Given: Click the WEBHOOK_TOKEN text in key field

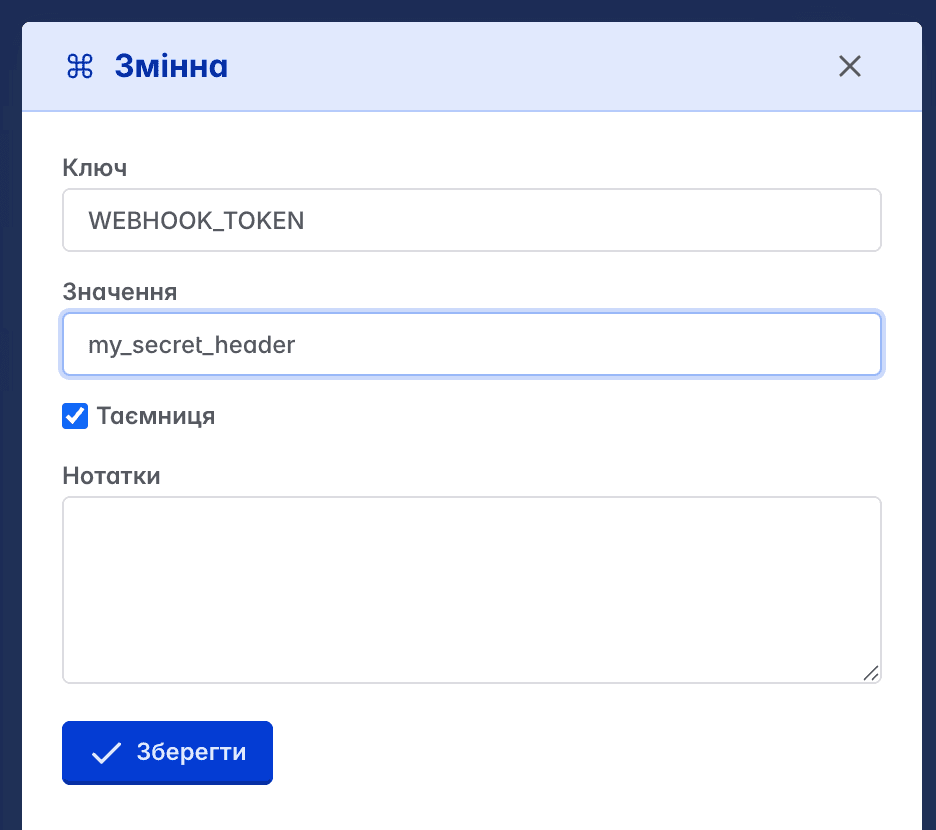Looking at the screenshot, I should (x=196, y=221).
